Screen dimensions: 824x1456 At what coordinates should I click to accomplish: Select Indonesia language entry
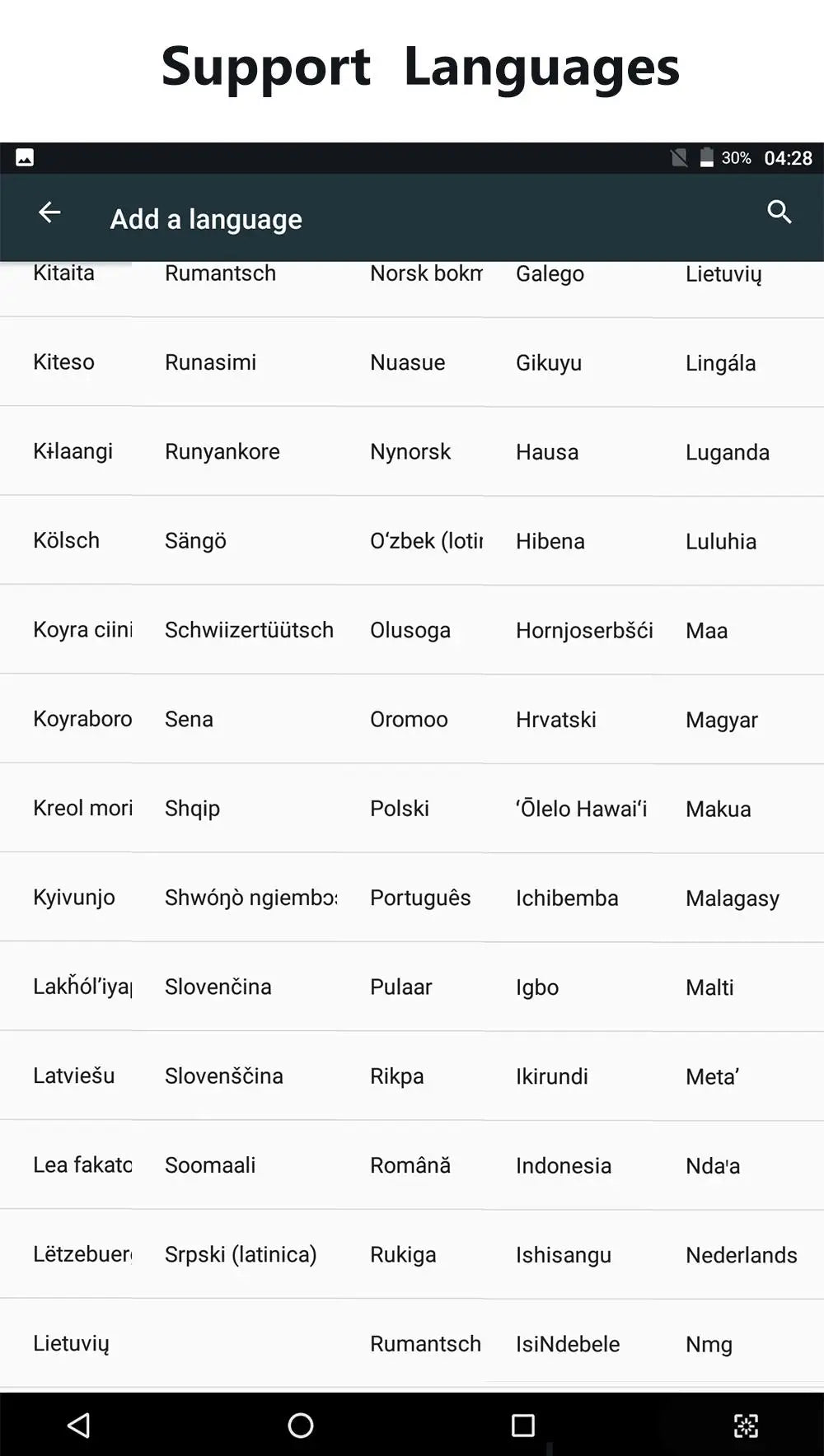[564, 1165]
